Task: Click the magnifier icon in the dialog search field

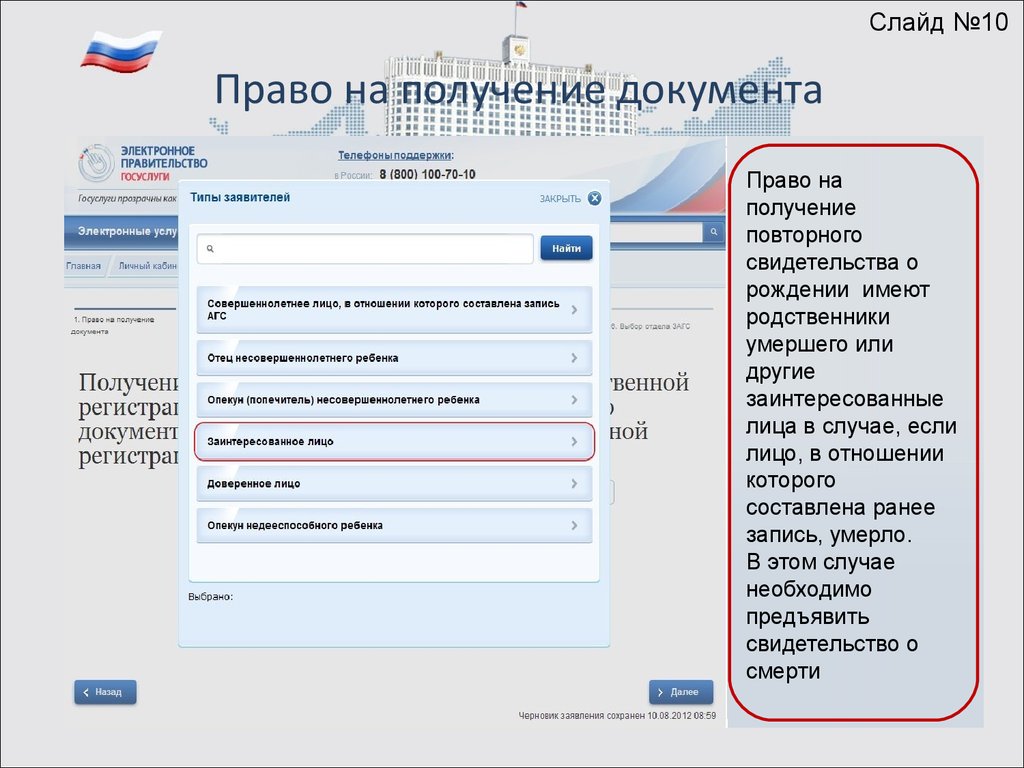Action: [x=210, y=249]
